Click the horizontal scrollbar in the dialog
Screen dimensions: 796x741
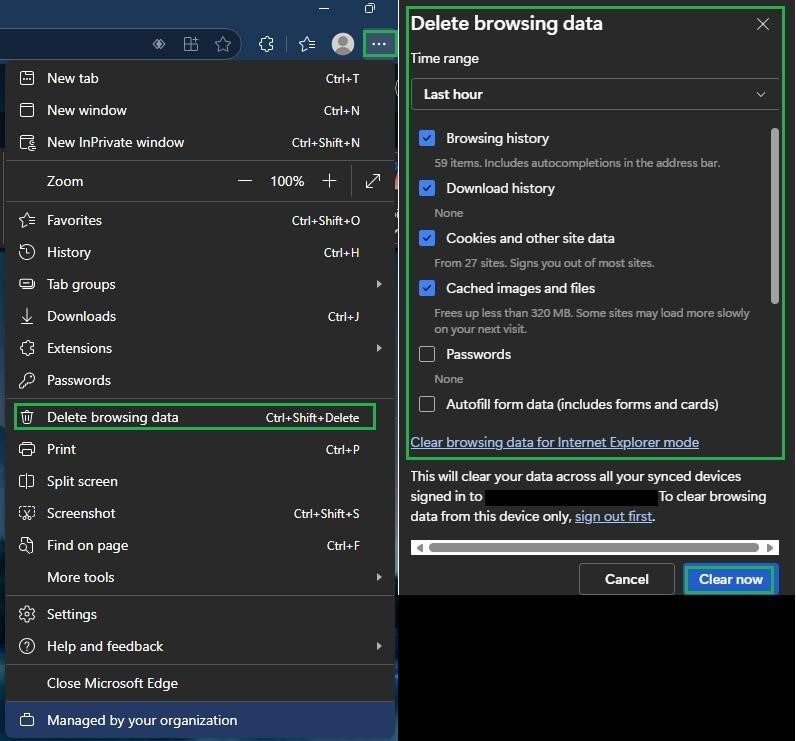594,547
